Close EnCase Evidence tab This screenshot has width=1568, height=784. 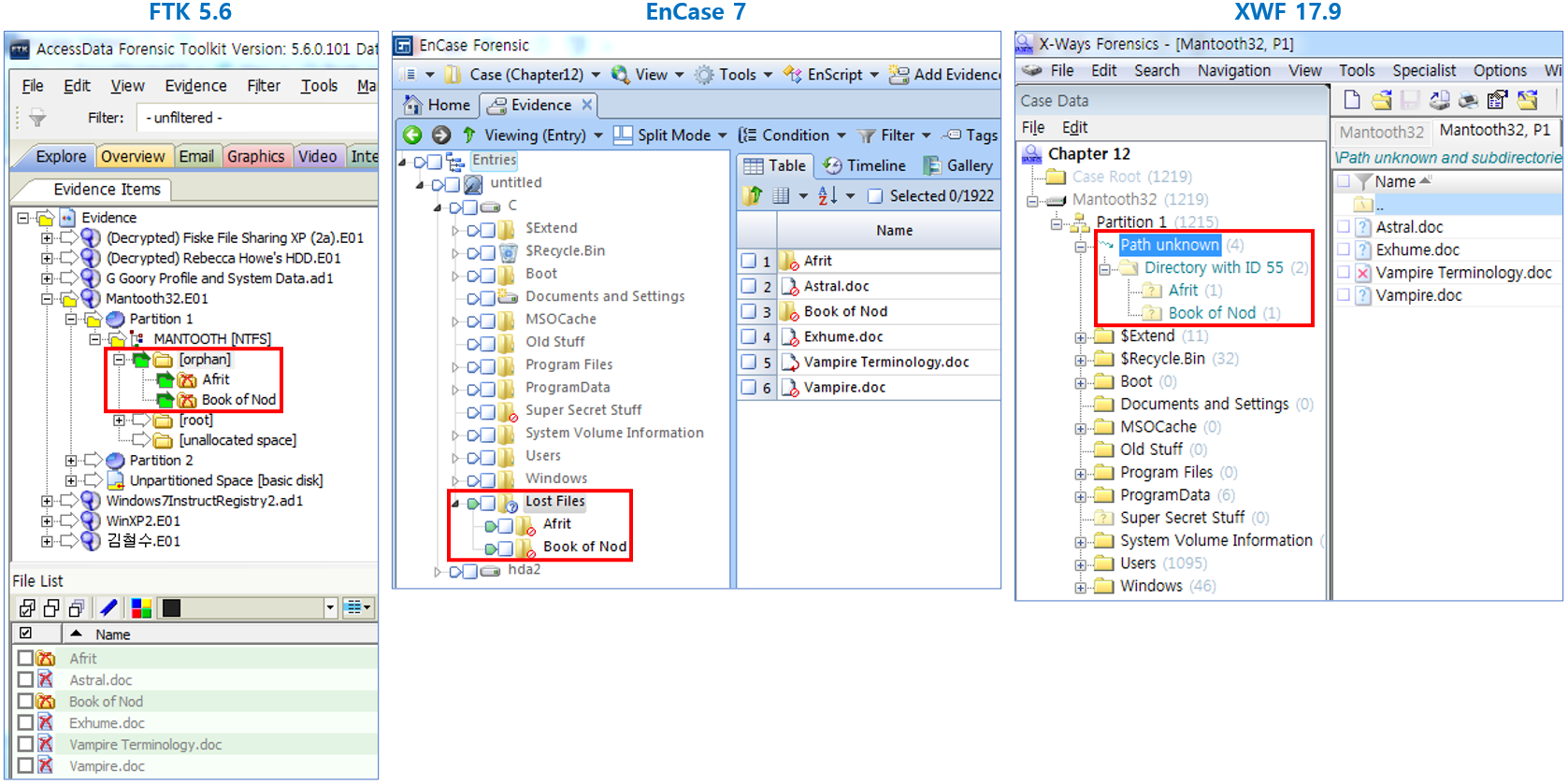tap(587, 105)
